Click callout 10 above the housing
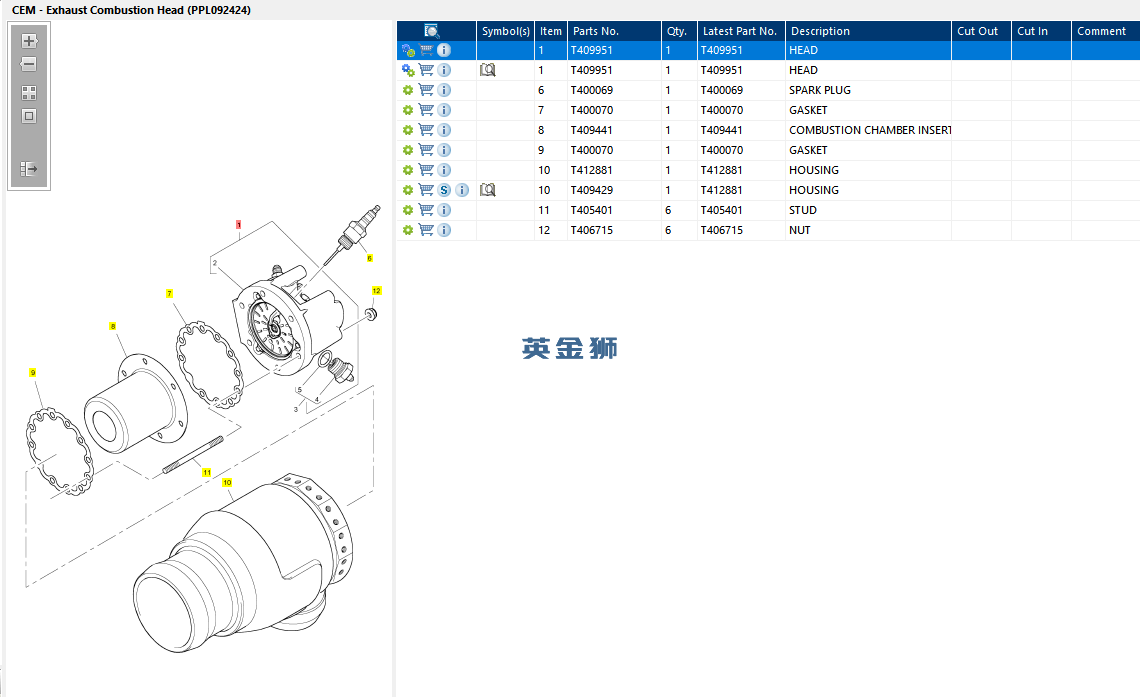1140x697 pixels. (x=228, y=483)
